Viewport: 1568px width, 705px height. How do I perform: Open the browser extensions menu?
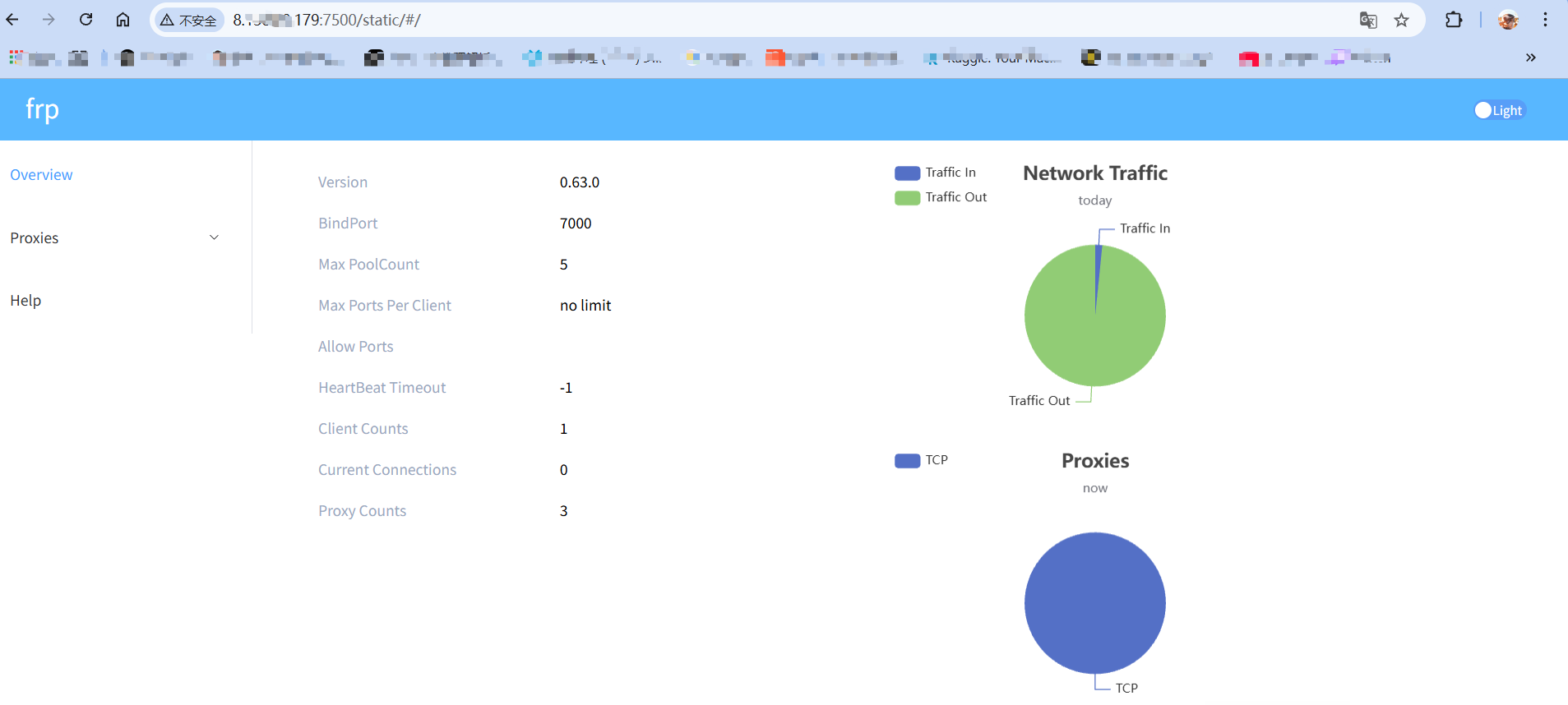[1453, 20]
